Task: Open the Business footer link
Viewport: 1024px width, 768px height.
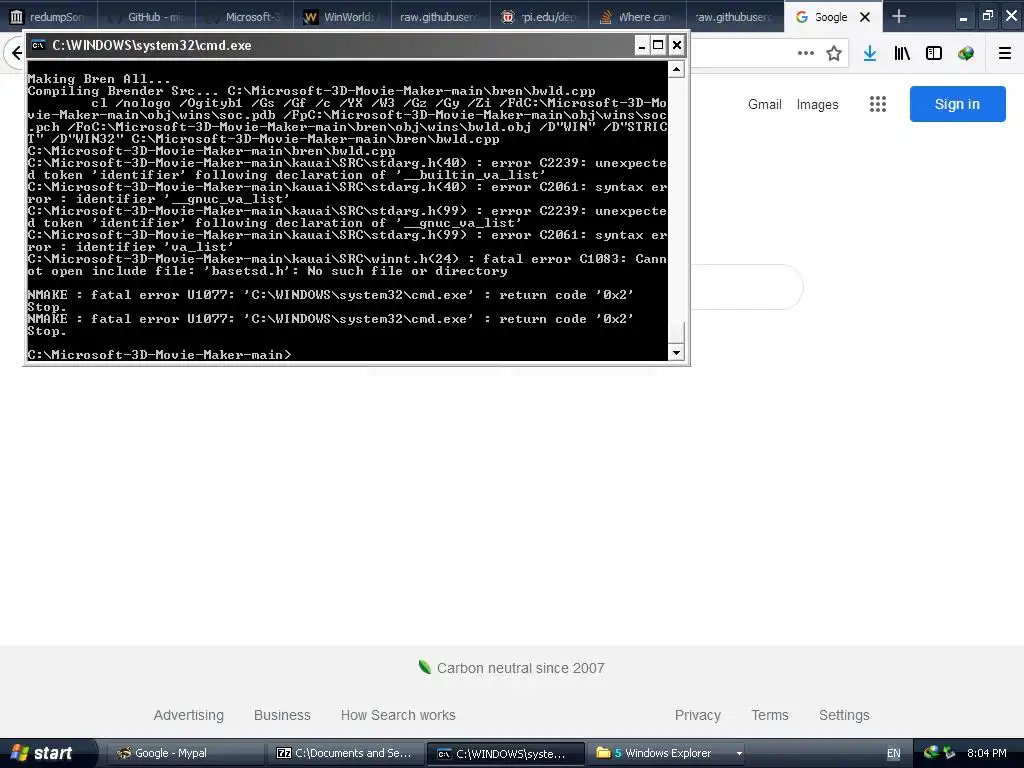Action: click(x=282, y=715)
